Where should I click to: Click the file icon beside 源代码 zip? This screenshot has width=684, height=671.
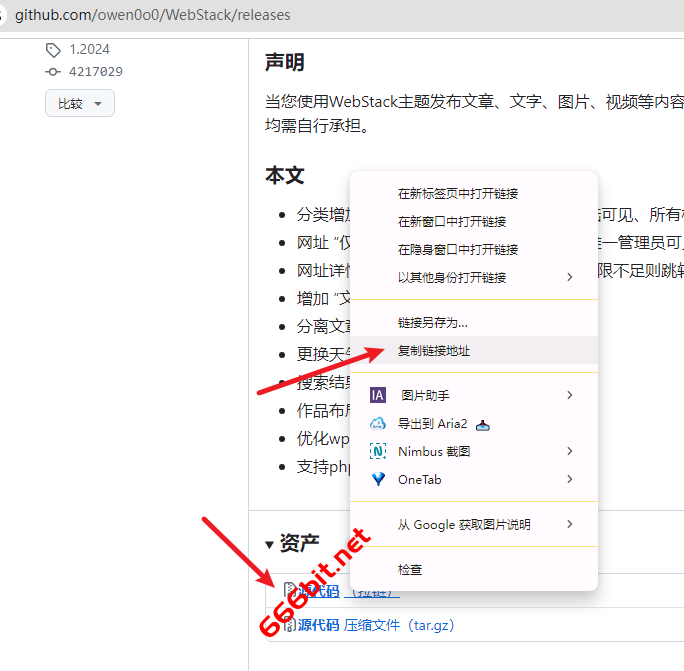pyautogui.click(x=289, y=591)
